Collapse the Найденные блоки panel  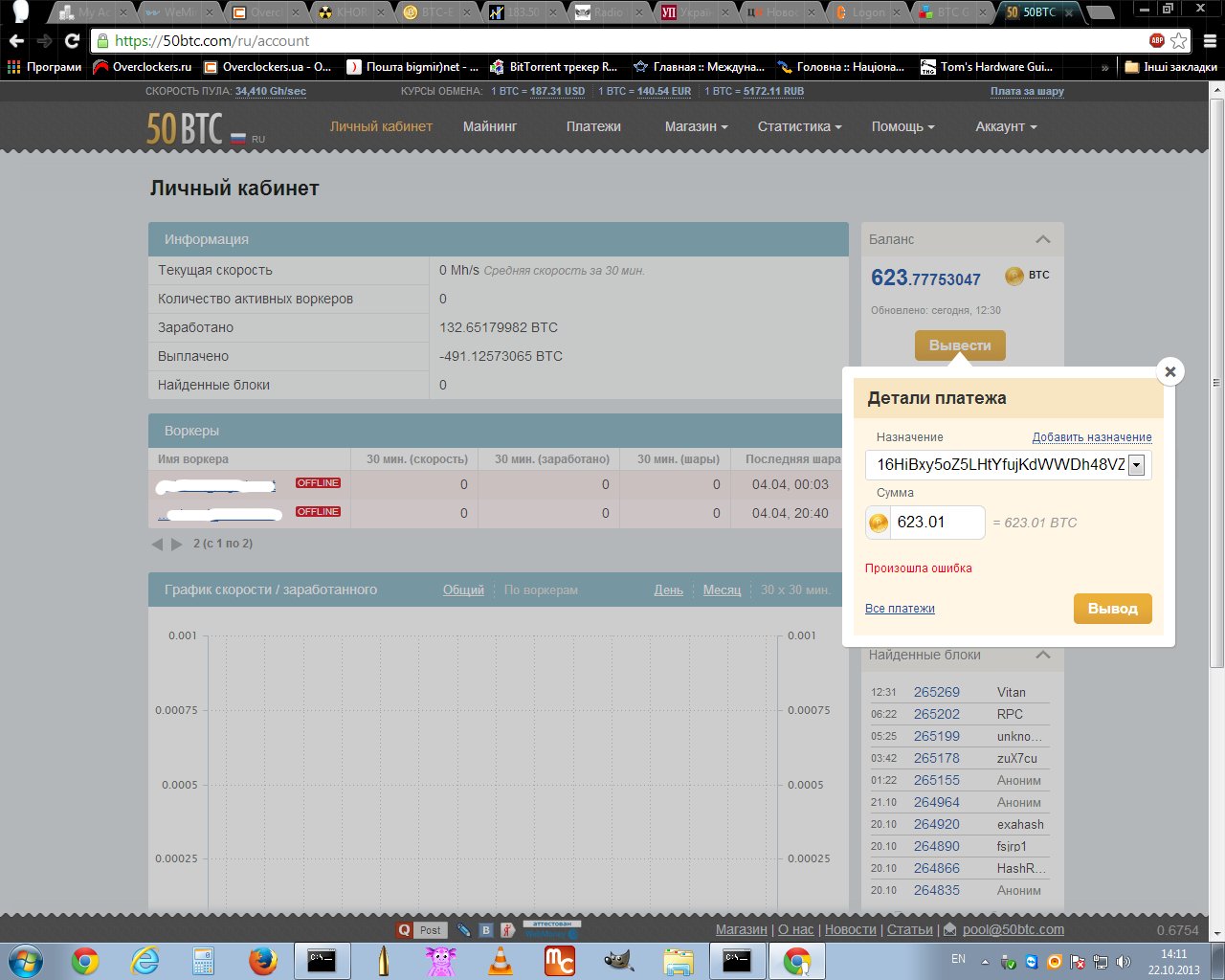click(x=1043, y=655)
